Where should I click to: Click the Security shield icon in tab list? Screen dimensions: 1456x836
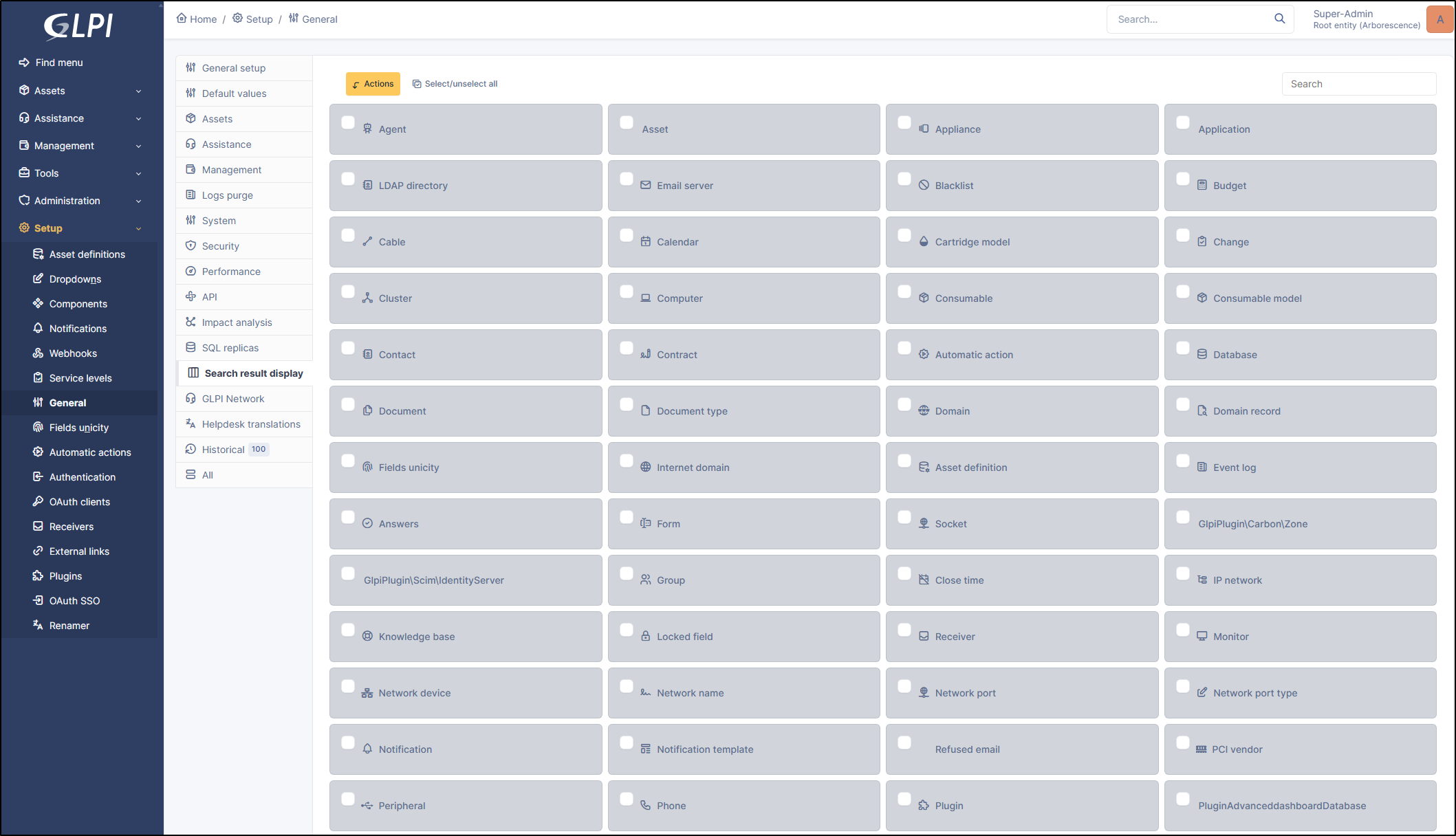coord(191,246)
